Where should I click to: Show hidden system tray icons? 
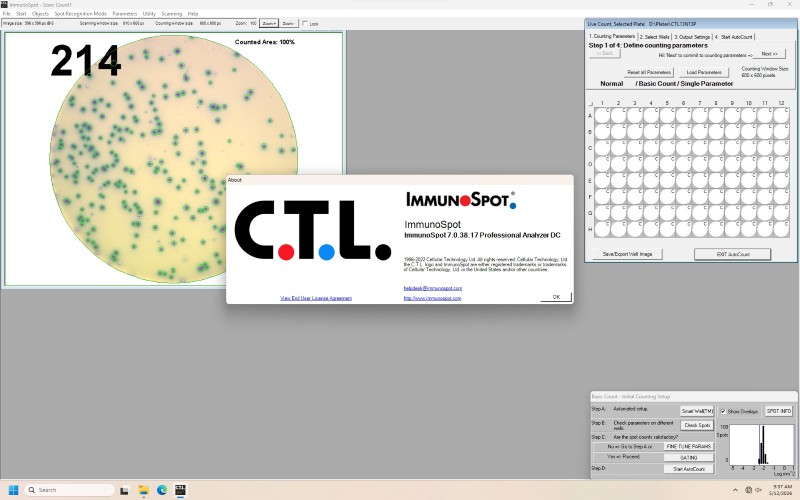[x=735, y=490]
